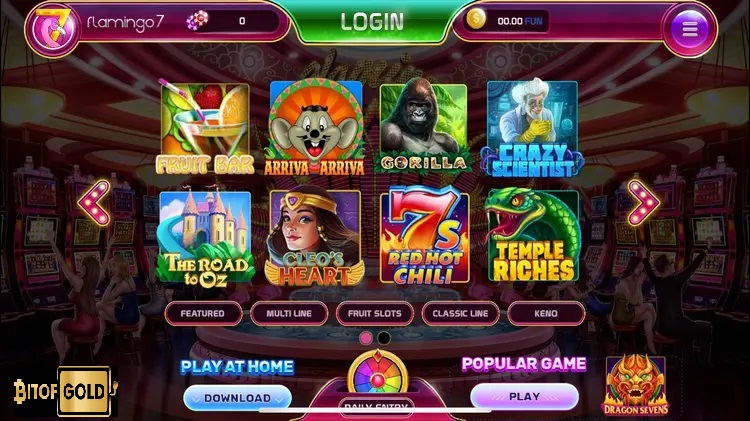Switch to the Multi Line category tab

click(x=289, y=314)
